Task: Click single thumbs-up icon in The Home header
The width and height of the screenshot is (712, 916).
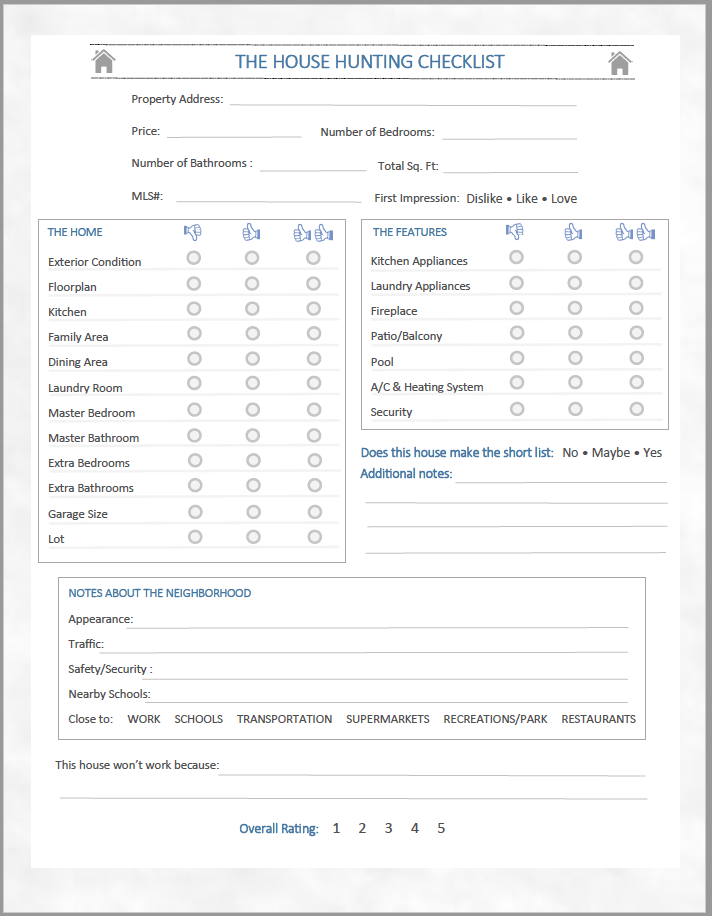Action: pyautogui.click(x=251, y=232)
